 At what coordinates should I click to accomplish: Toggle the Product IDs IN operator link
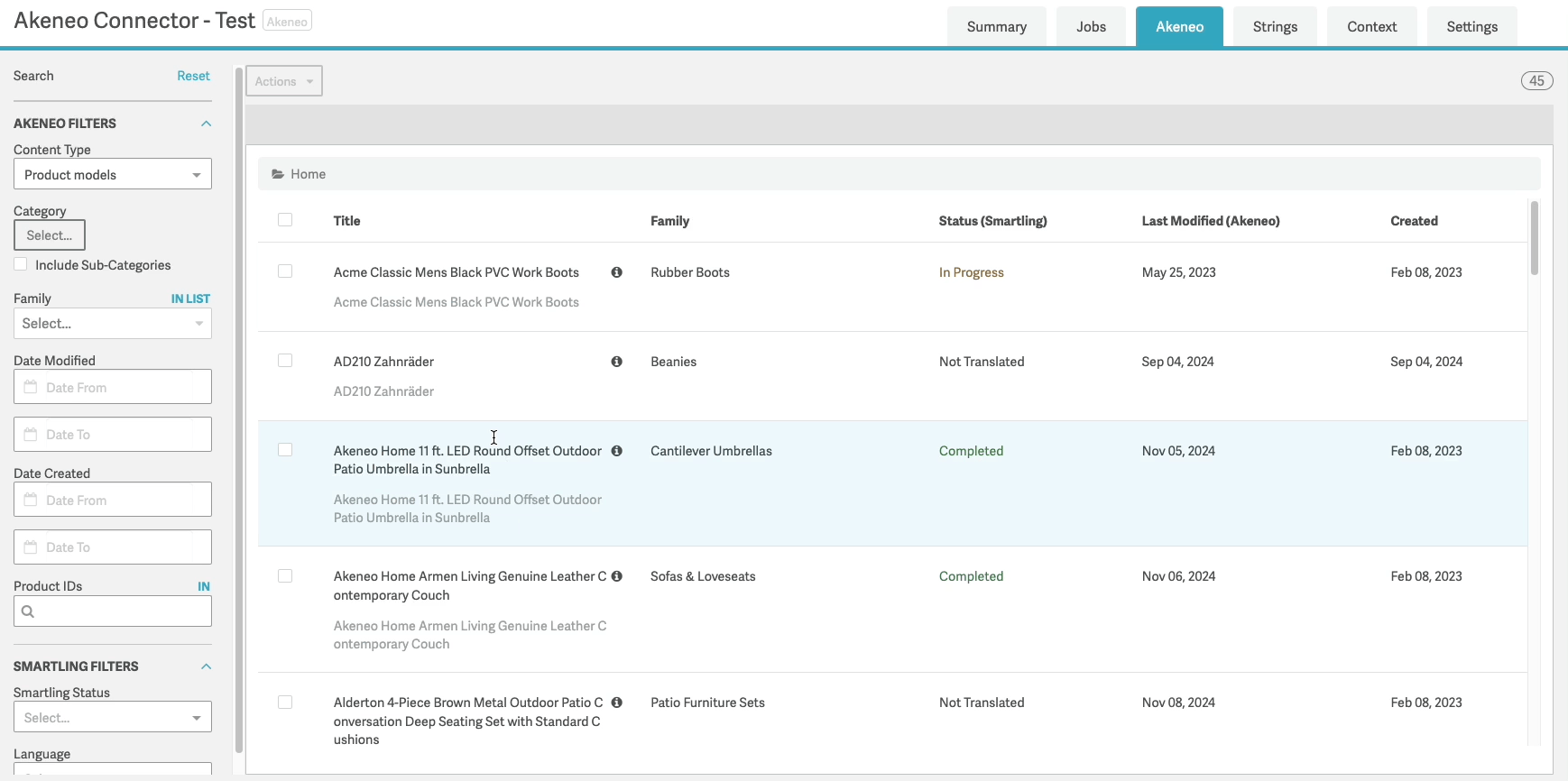click(204, 586)
